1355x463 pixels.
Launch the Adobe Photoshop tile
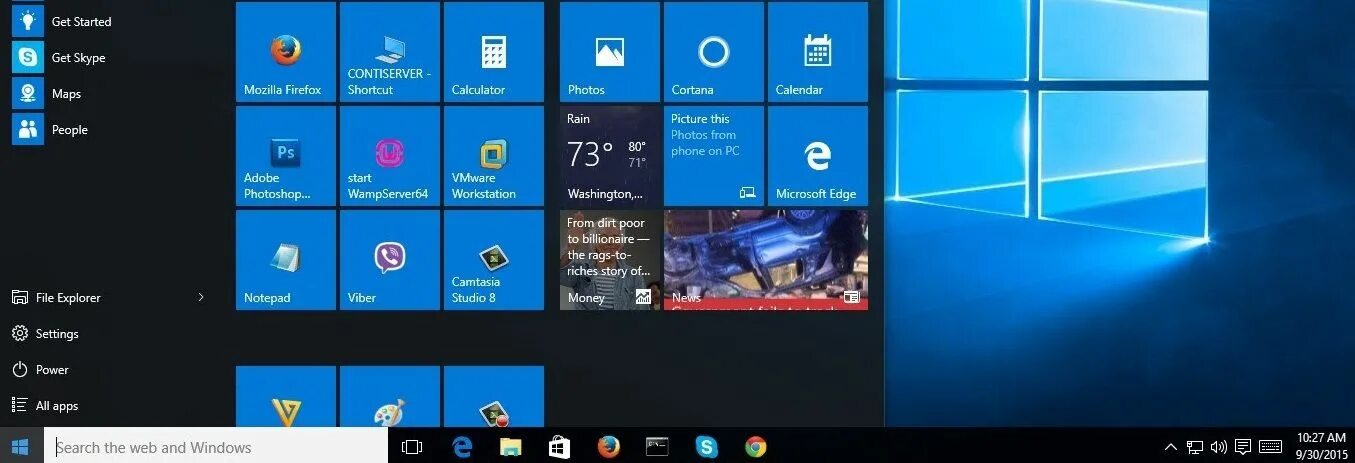pos(285,156)
